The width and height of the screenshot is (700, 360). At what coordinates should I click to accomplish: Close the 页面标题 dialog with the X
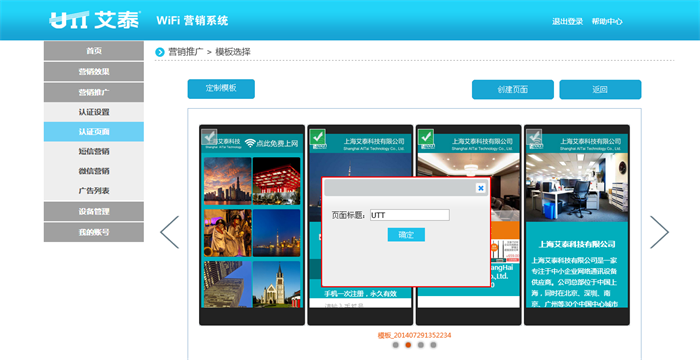(480, 188)
